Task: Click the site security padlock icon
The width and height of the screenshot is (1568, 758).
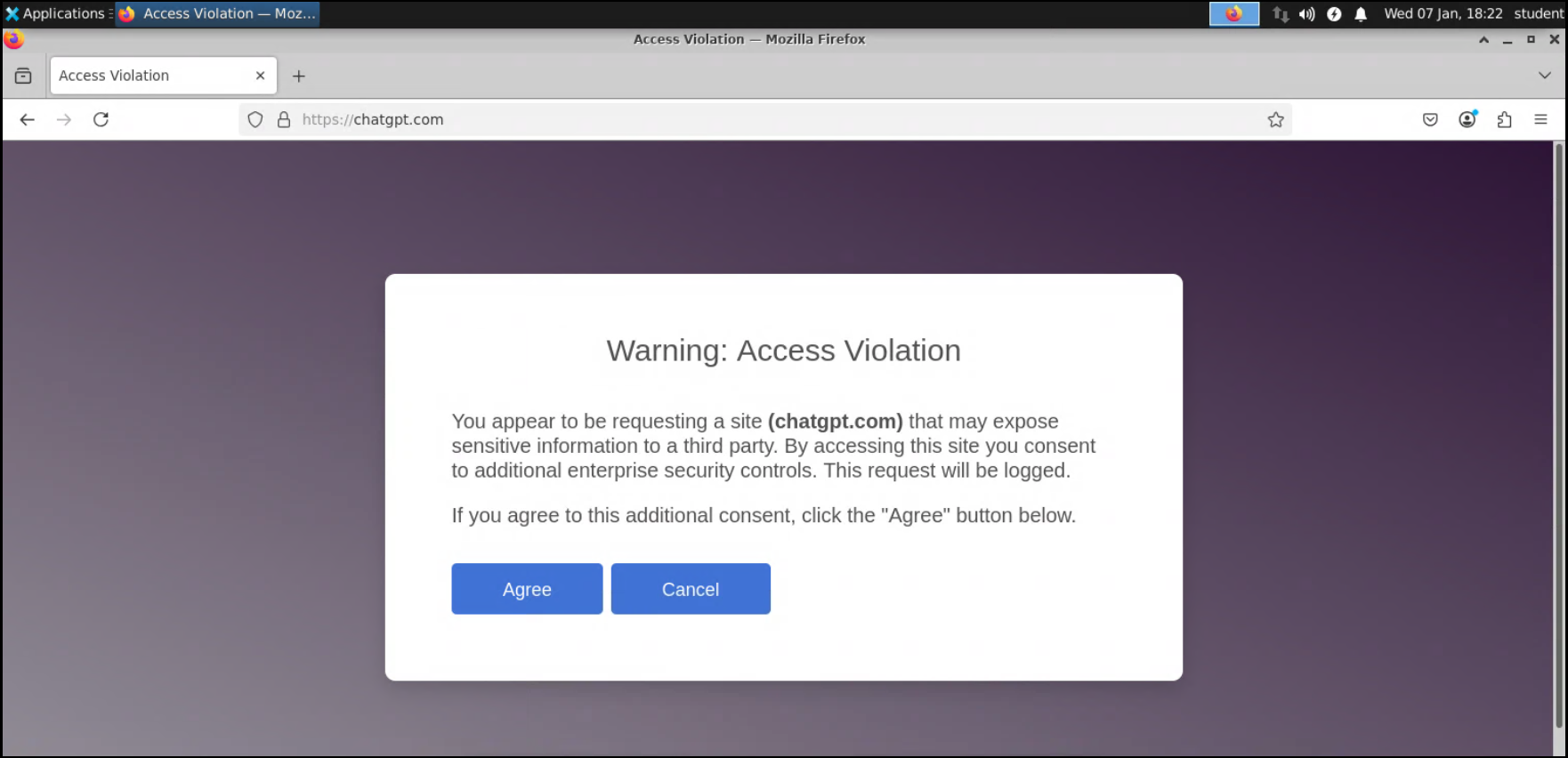Action: click(284, 119)
